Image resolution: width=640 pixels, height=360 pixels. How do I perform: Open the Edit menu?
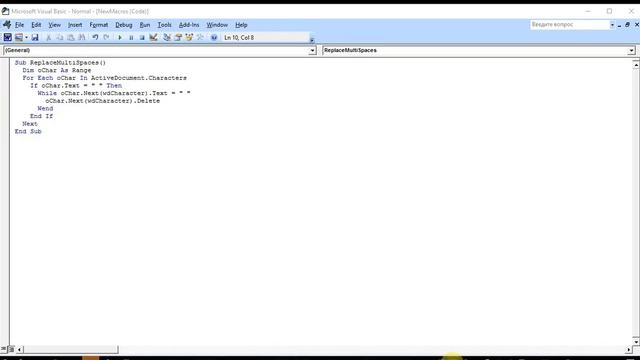coord(36,25)
